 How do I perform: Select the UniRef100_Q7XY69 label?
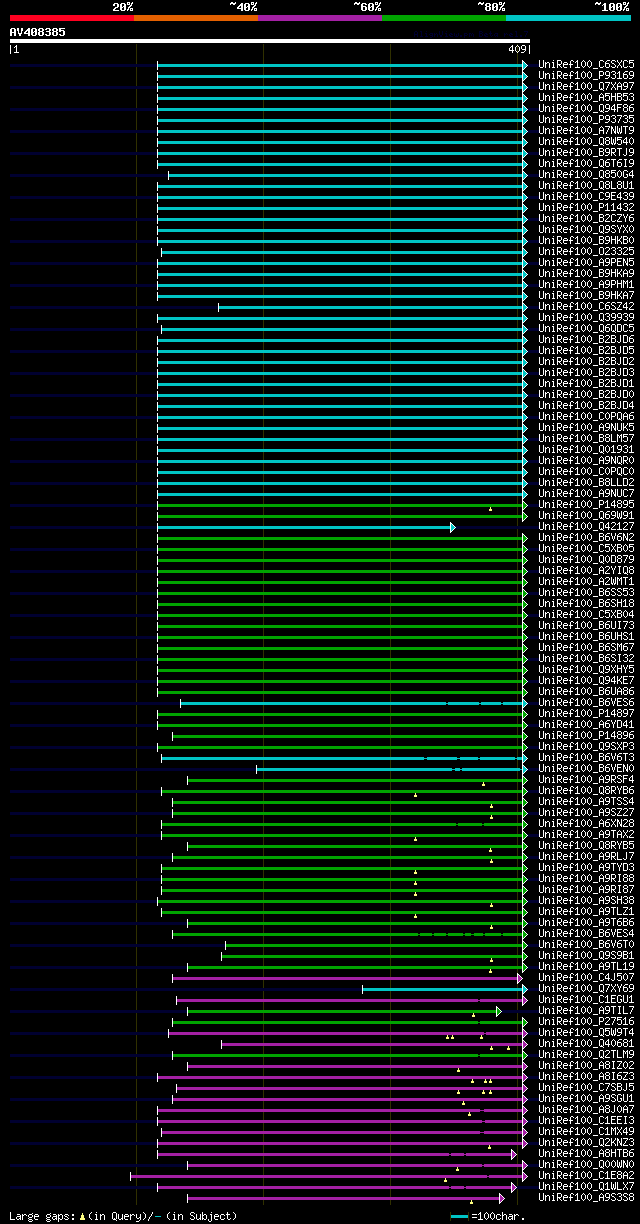pos(586,989)
